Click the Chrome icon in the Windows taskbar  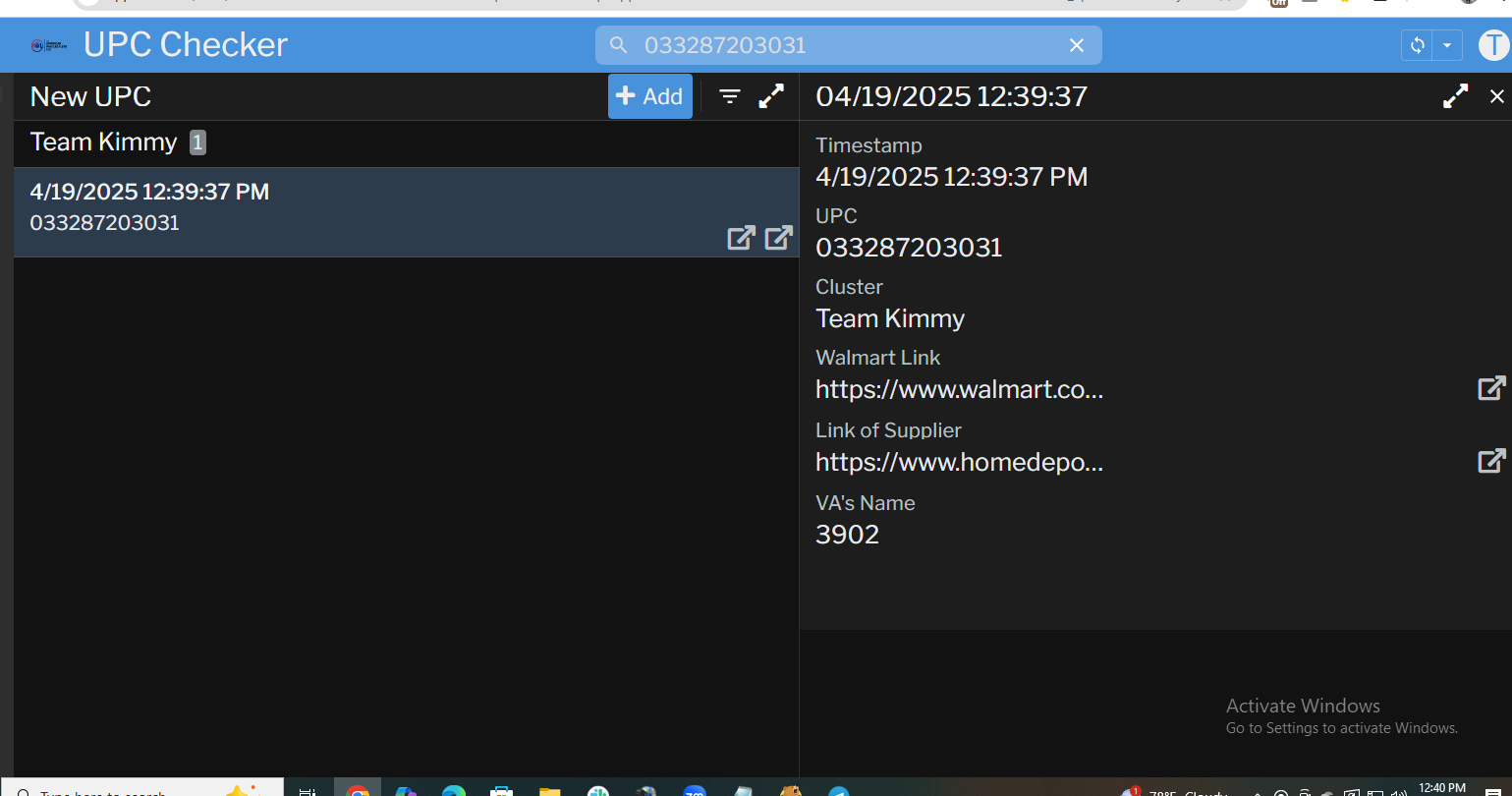click(358, 790)
